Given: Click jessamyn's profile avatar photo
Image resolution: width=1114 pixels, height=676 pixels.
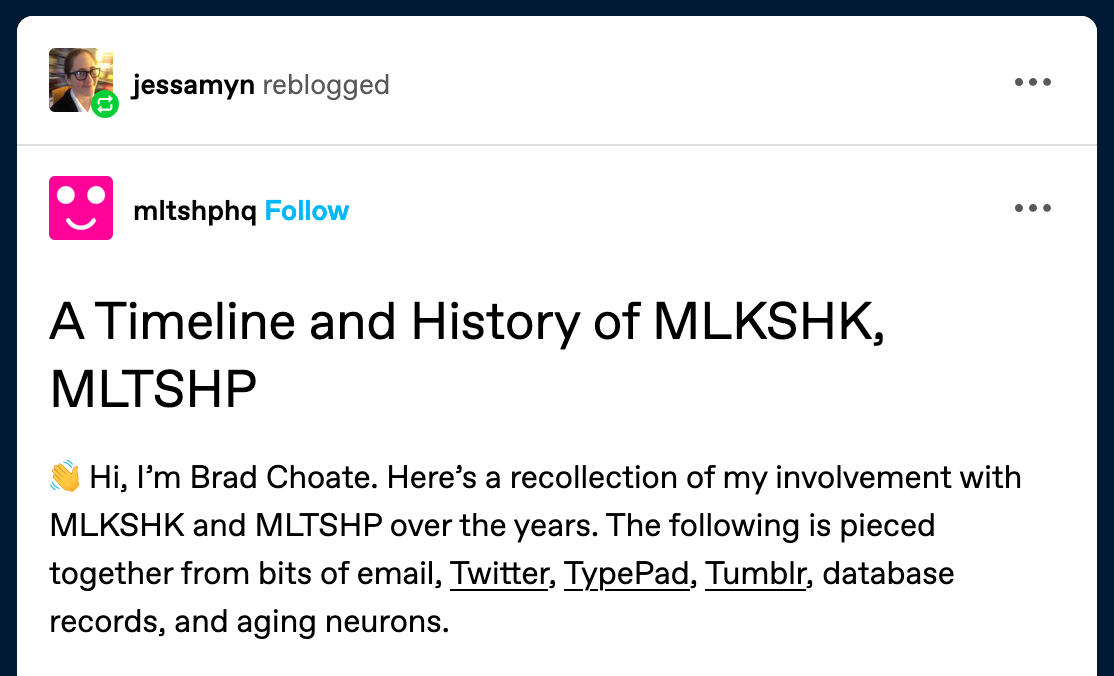Looking at the screenshot, I should [77, 76].
